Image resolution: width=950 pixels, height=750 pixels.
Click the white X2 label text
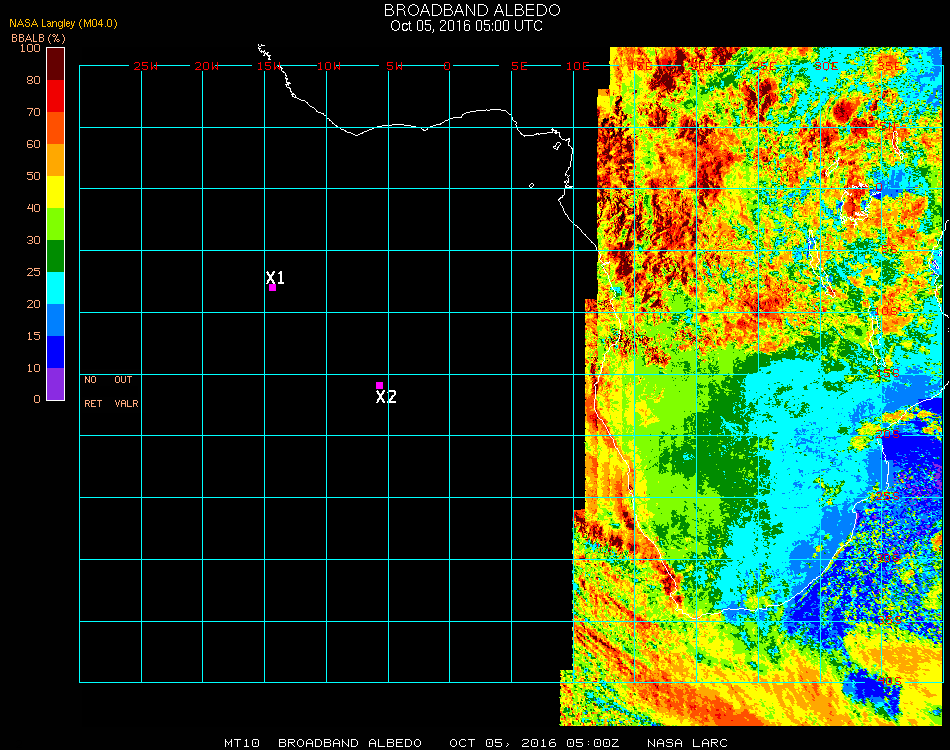pyautogui.click(x=386, y=397)
